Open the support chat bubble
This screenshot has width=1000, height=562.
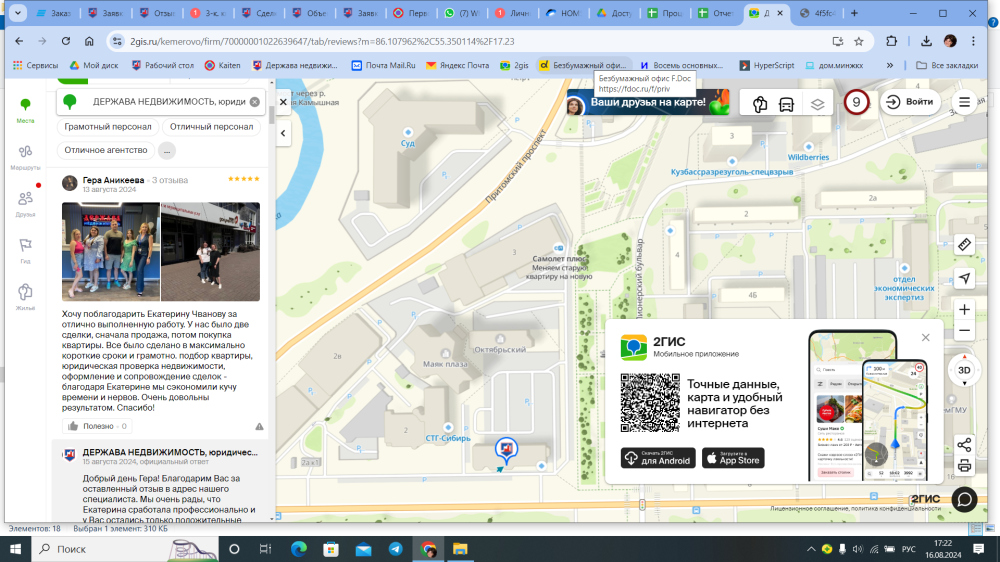tap(964, 499)
